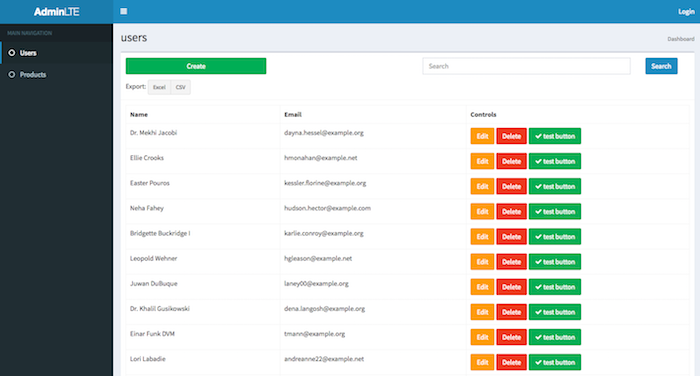Open the AdminLTE logo home link
This screenshot has height=376, width=700.
point(56,12)
